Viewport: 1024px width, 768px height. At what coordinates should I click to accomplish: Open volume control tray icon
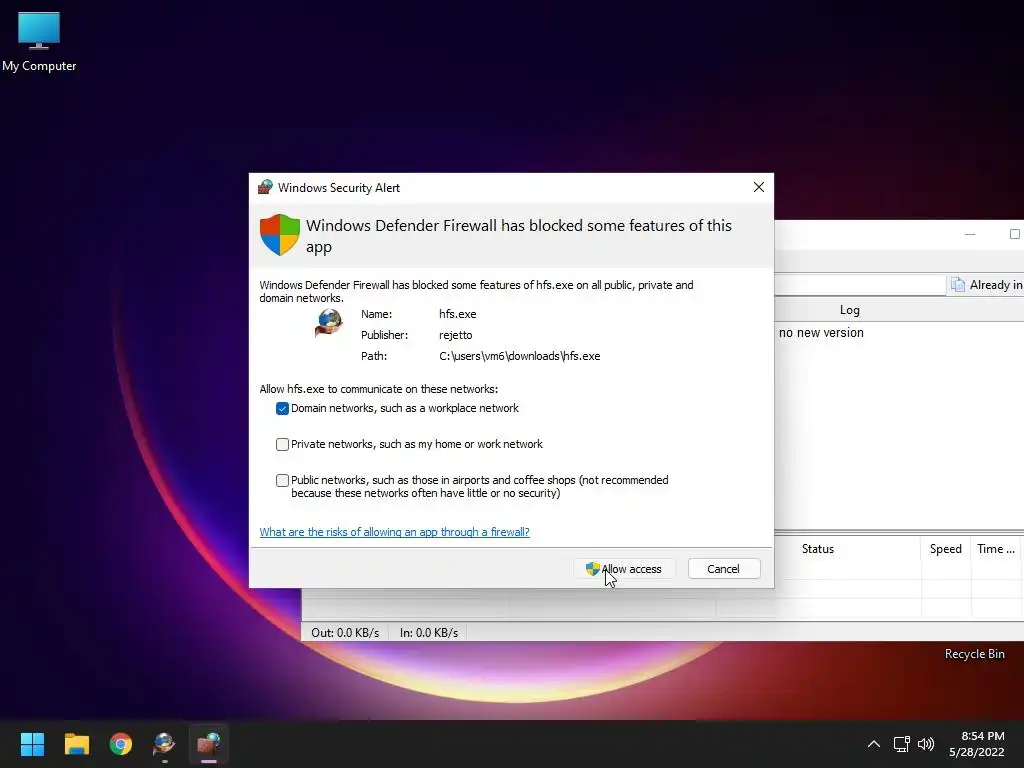pos(925,744)
